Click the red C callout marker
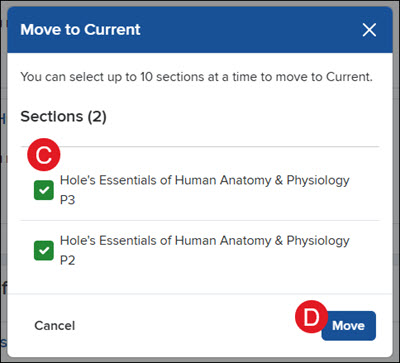 (x=44, y=155)
